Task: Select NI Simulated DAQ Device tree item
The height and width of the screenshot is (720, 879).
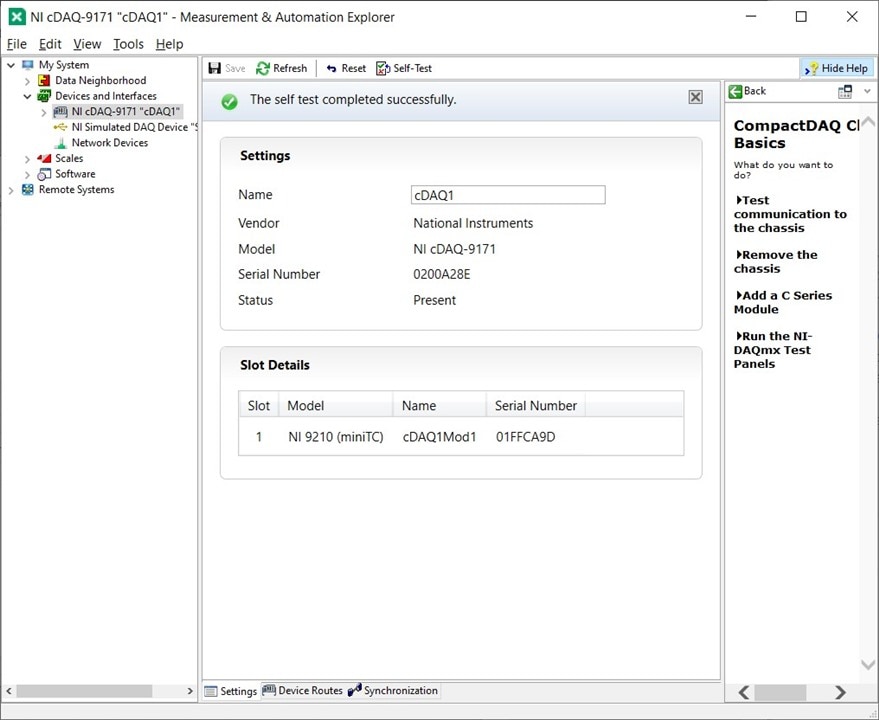Action: [128, 127]
